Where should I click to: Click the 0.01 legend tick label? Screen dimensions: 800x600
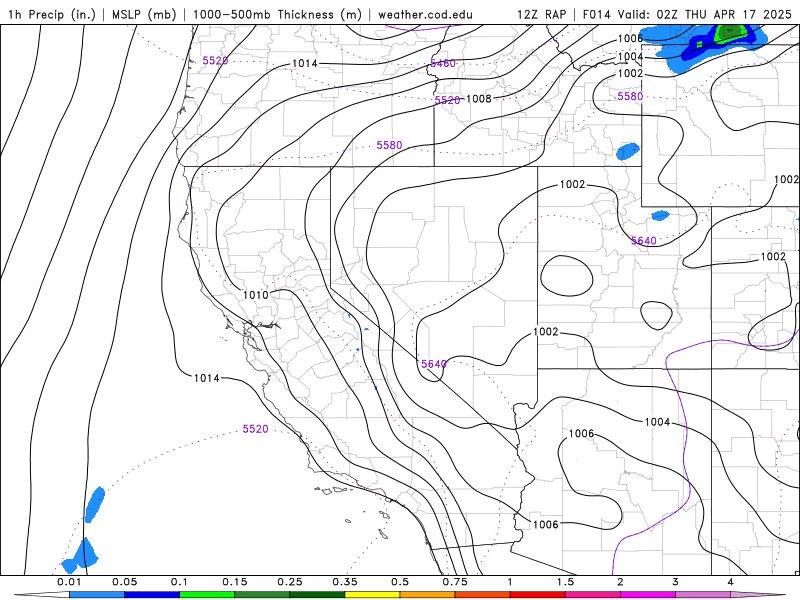pyautogui.click(x=69, y=582)
